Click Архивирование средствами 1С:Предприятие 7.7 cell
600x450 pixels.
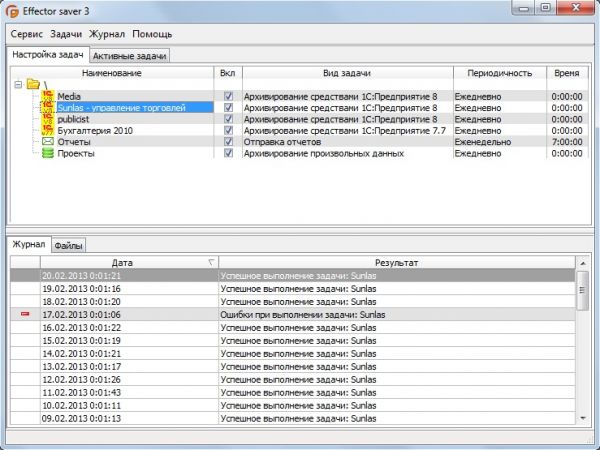(345, 130)
